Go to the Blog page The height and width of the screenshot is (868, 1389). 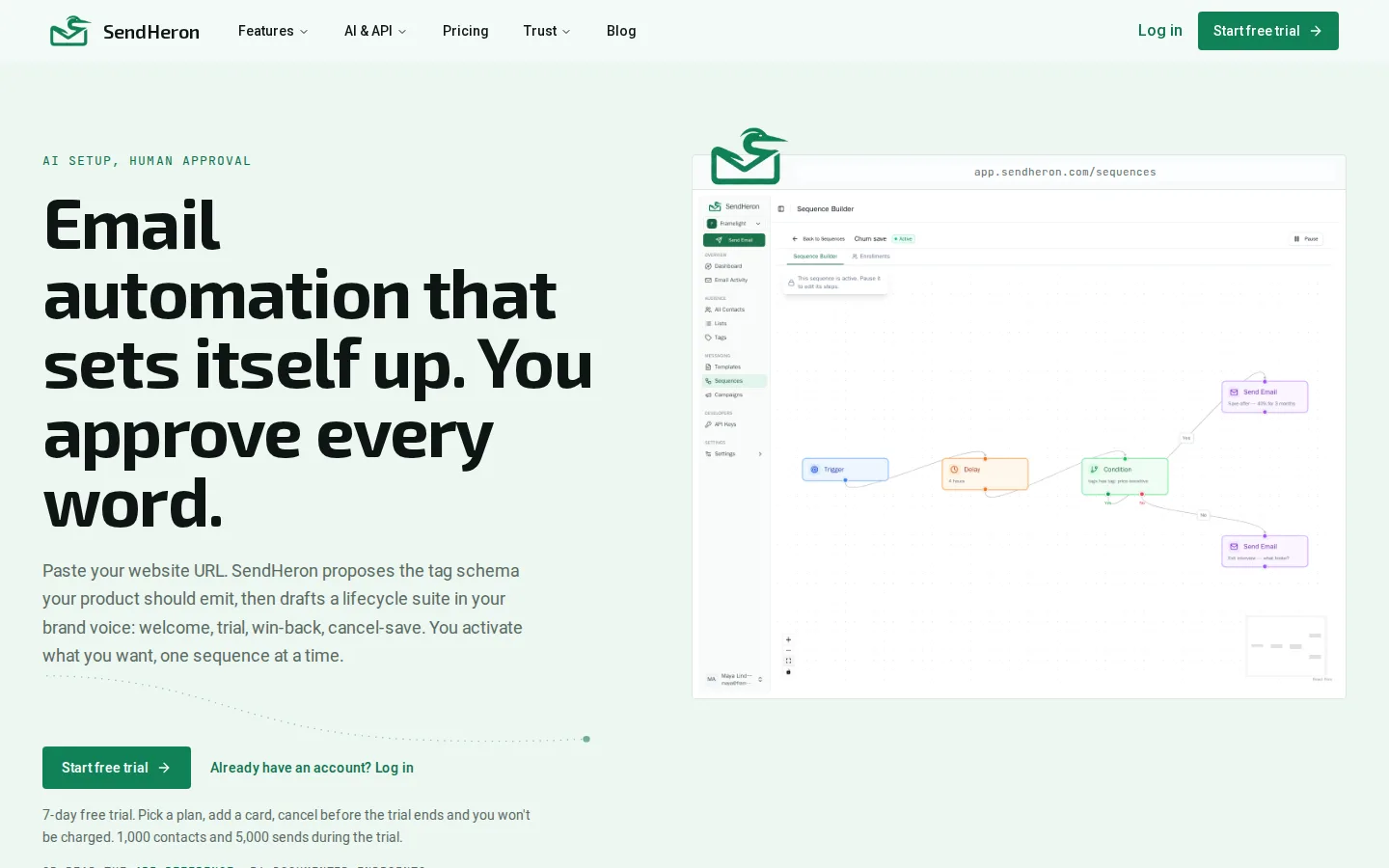pyautogui.click(x=621, y=31)
